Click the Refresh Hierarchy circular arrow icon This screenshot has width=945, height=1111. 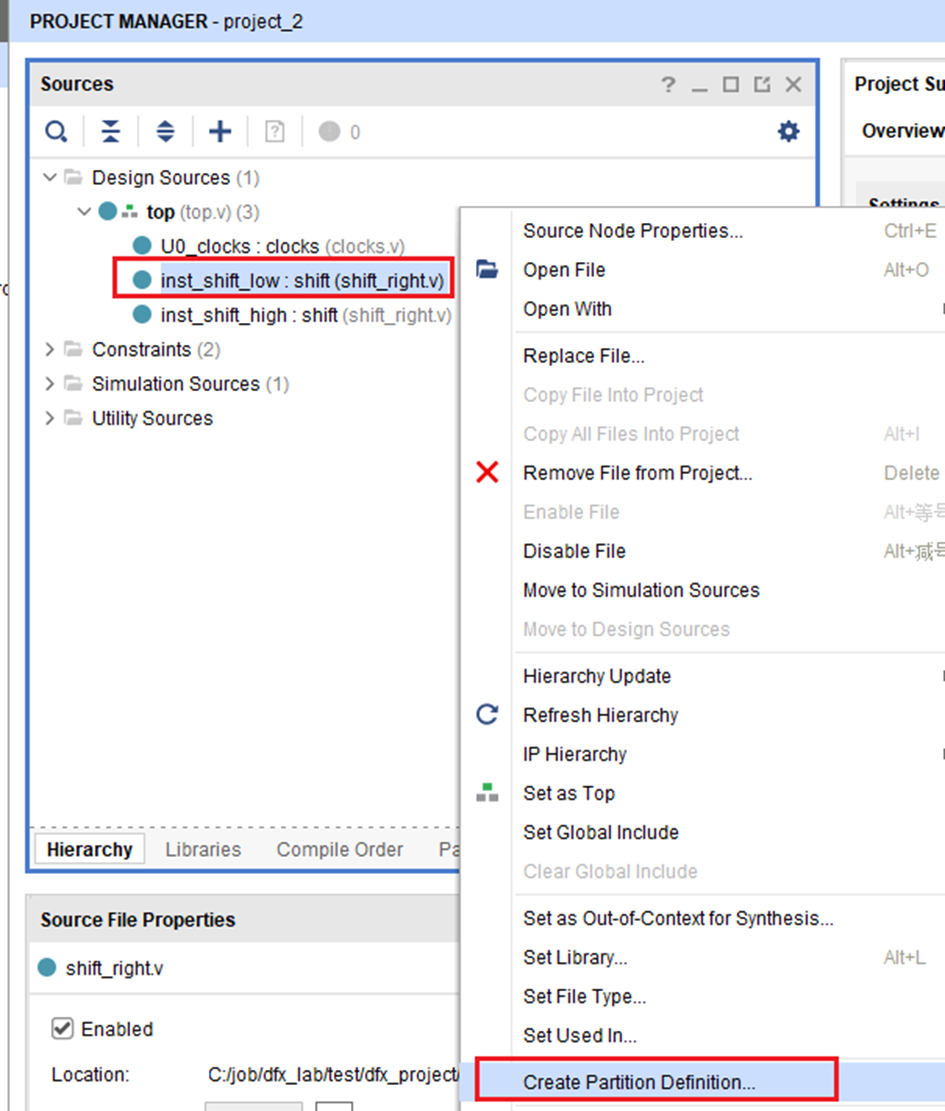coord(487,714)
